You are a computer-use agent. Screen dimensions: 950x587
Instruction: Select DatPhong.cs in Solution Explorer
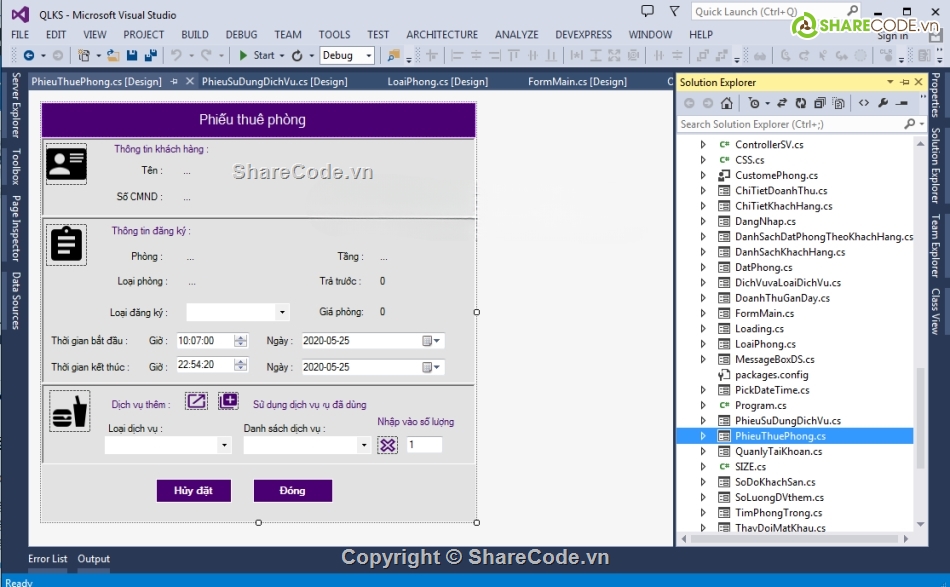[763, 267]
